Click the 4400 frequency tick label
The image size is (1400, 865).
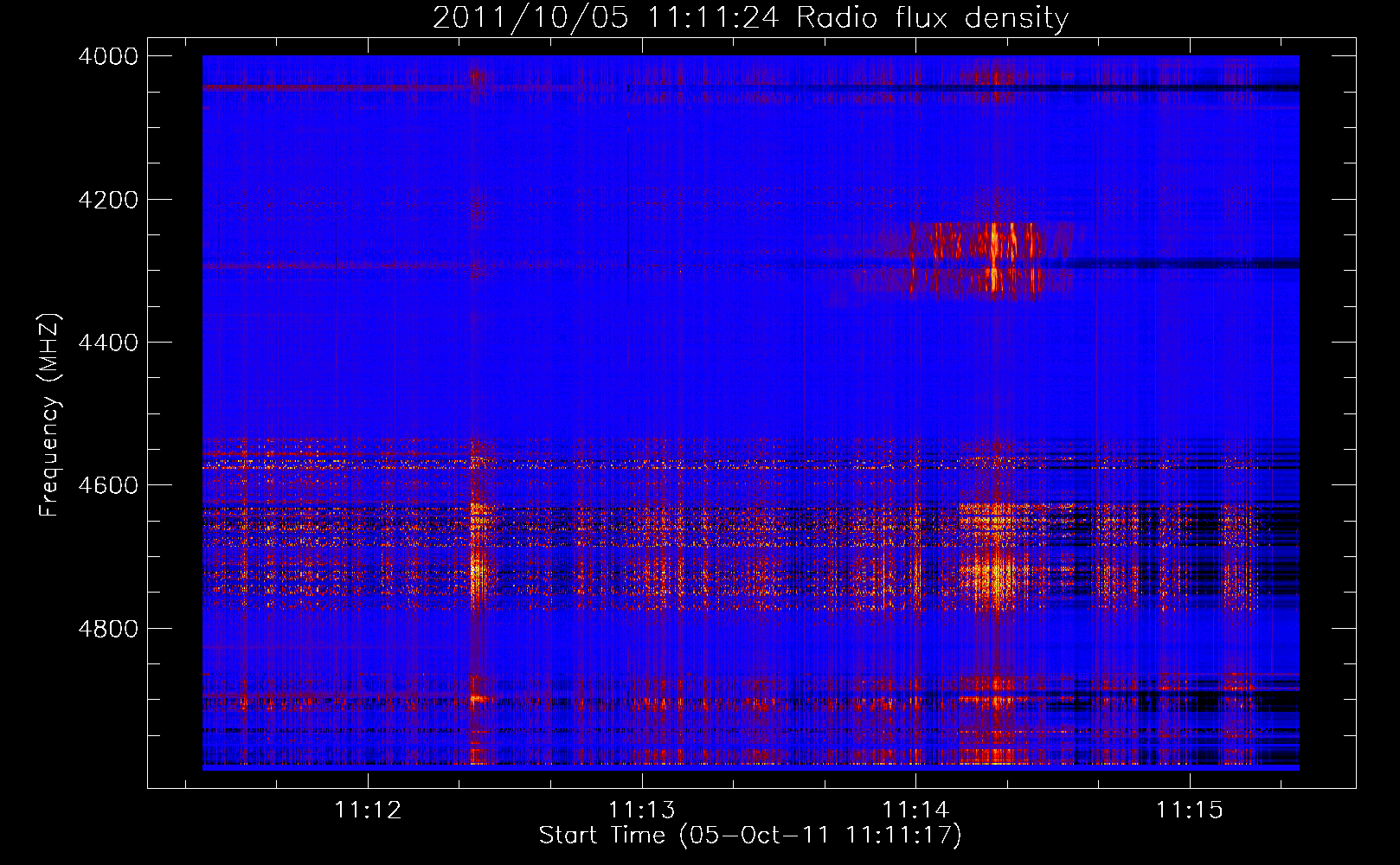tap(108, 343)
